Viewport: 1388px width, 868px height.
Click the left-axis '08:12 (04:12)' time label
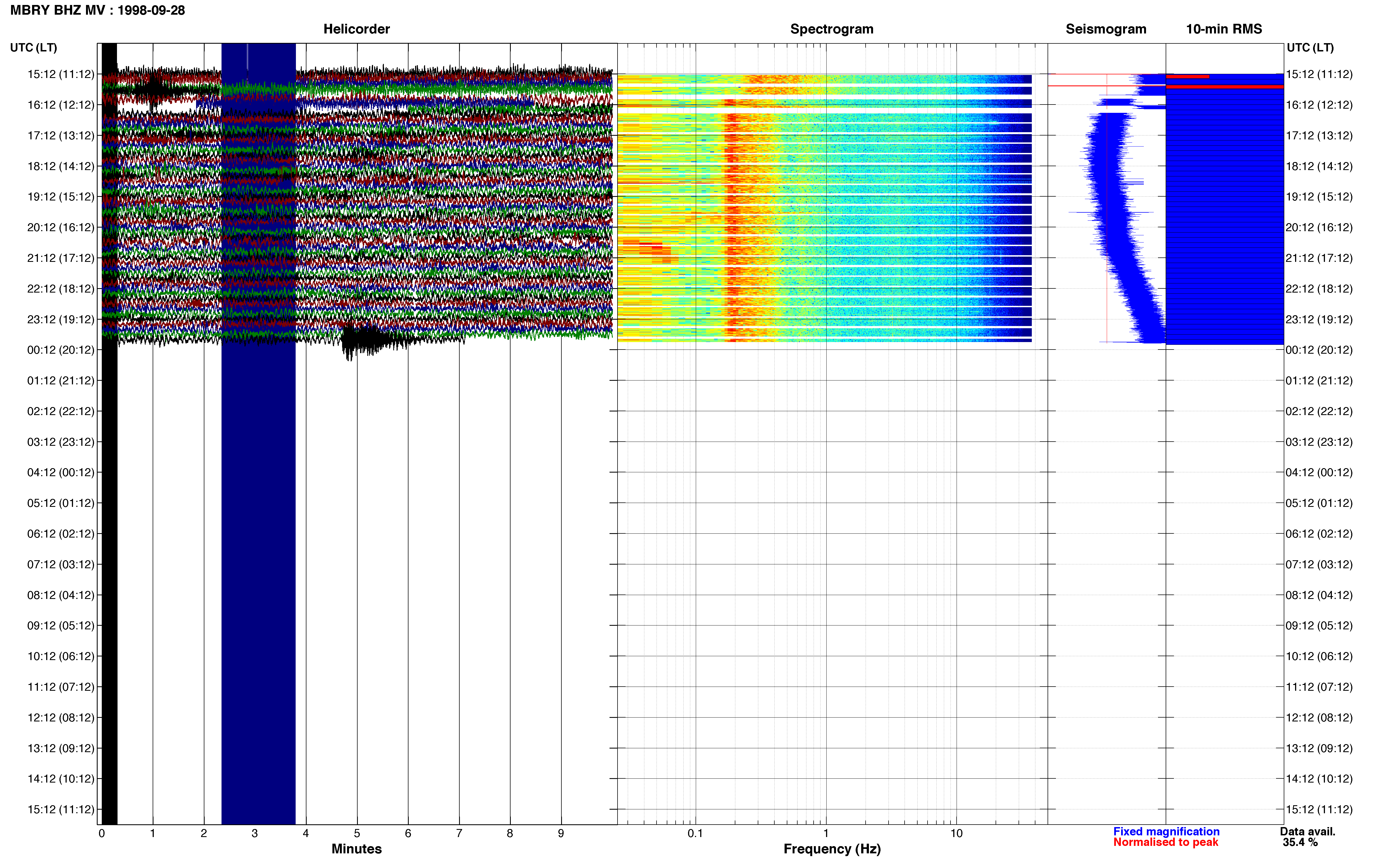61,595
